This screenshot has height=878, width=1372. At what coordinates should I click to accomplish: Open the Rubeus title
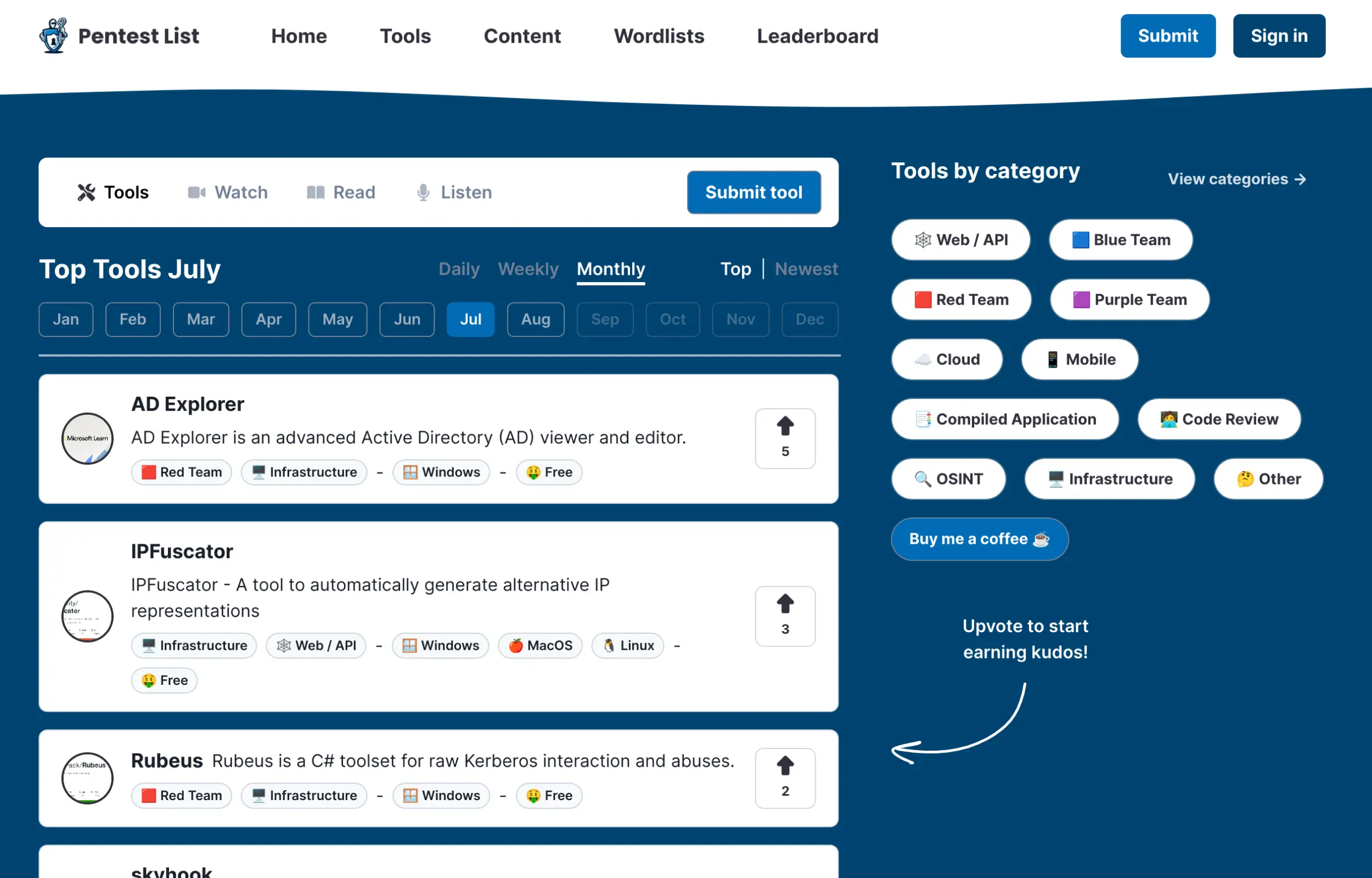coord(167,761)
